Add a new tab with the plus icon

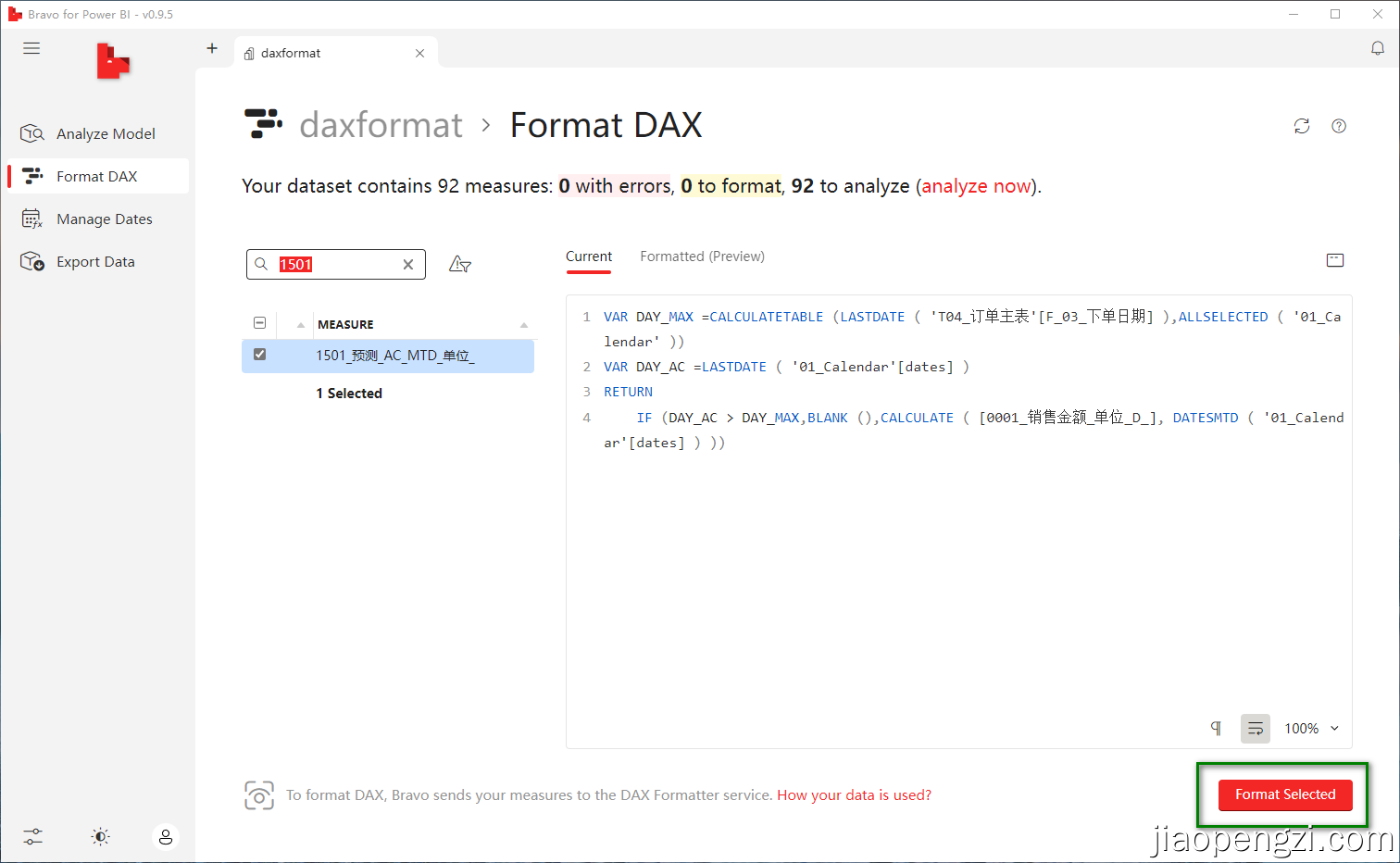click(212, 48)
